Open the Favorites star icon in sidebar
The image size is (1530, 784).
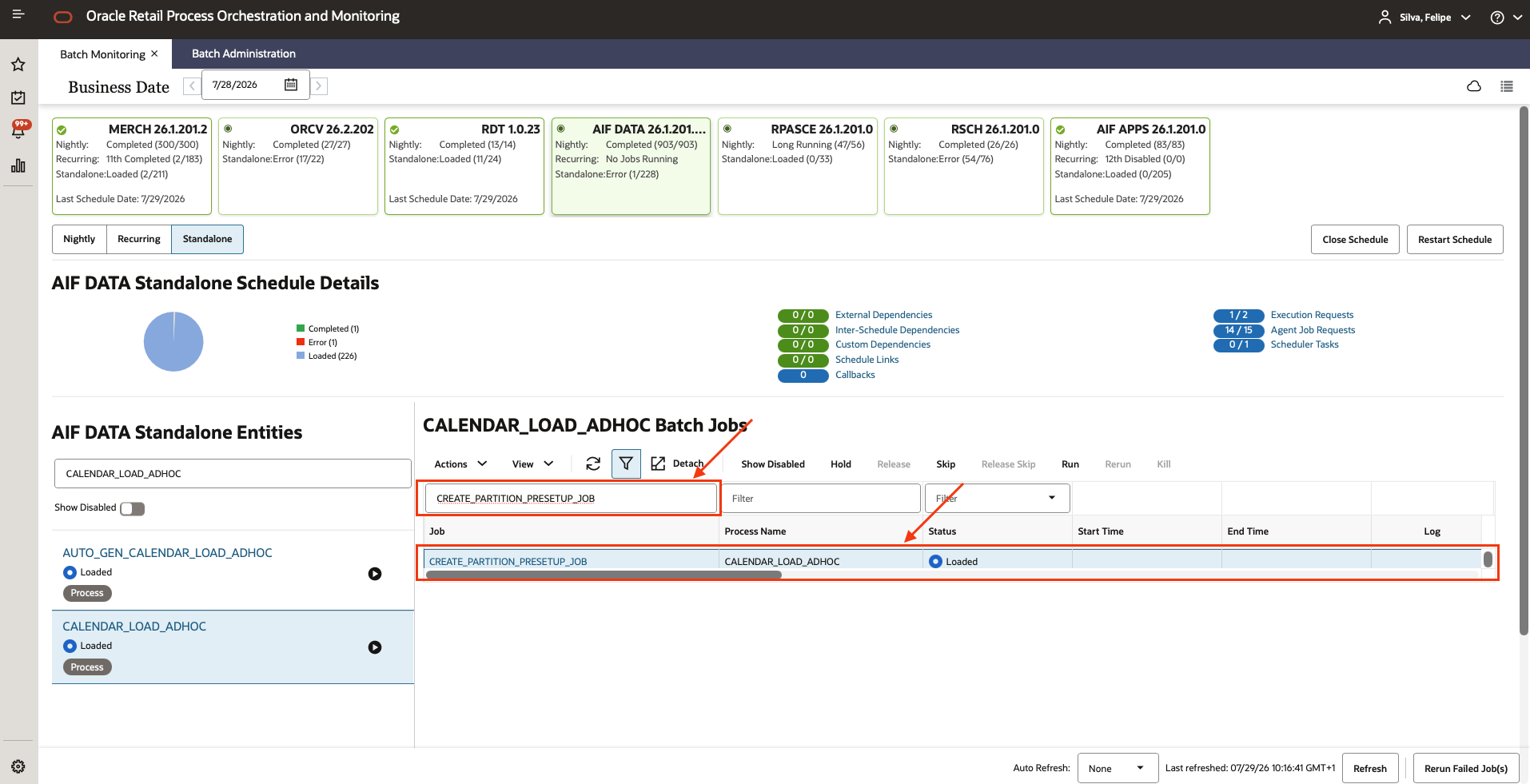[18, 64]
